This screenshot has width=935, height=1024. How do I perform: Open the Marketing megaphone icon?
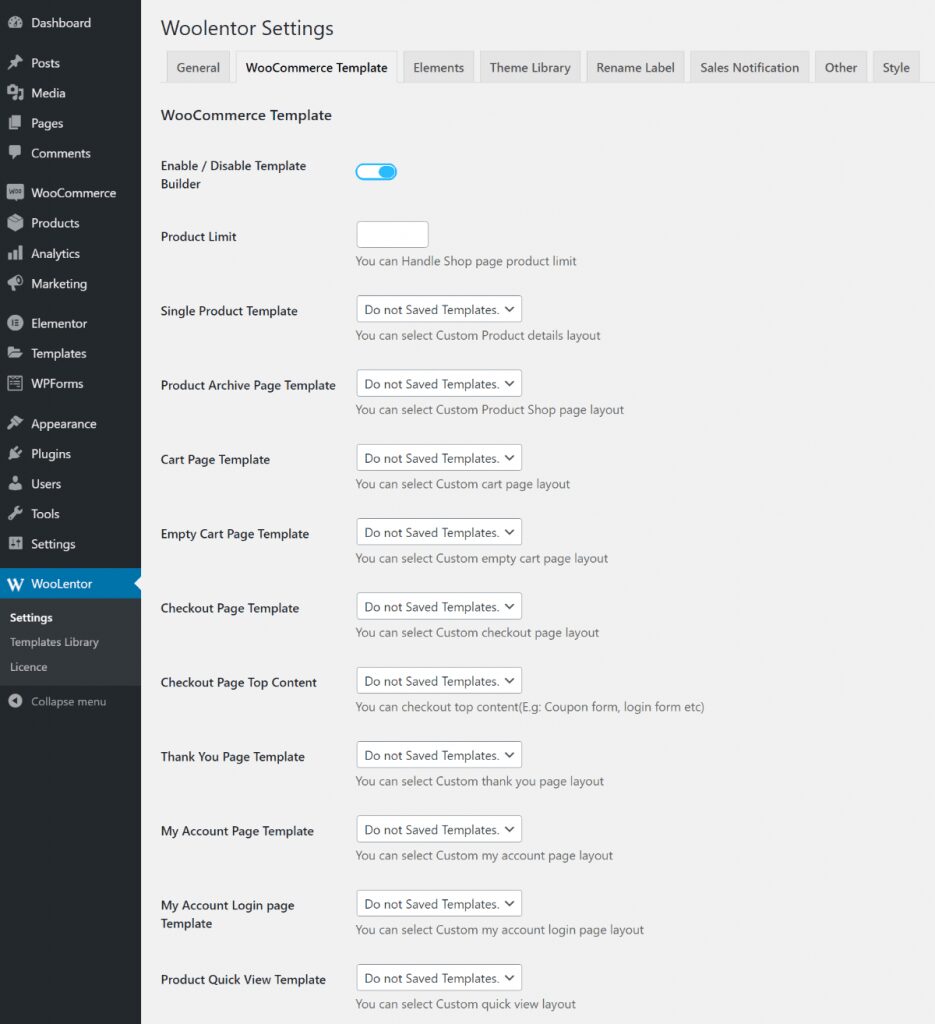(x=17, y=284)
